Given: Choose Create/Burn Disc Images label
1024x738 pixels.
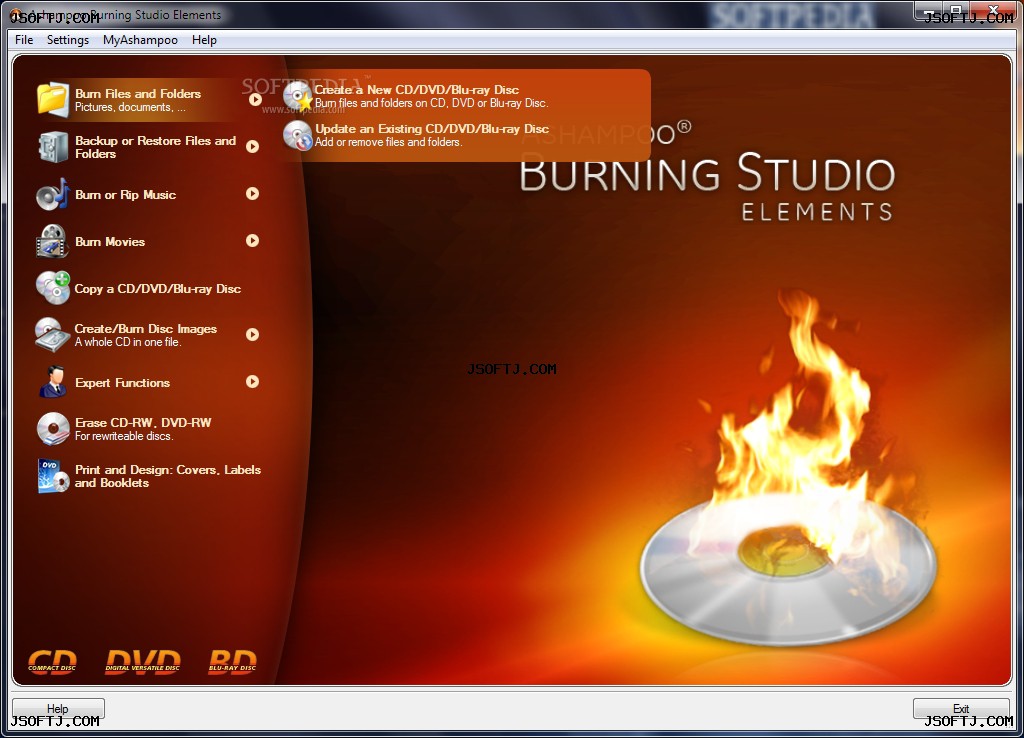Looking at the screenshot, I should tap(146, 329).
